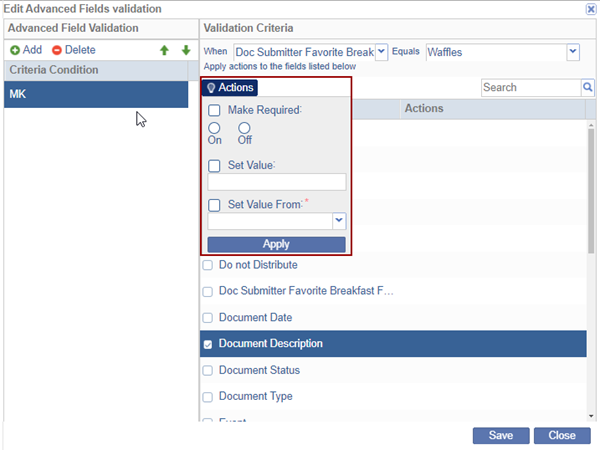Image resolution: width=600 pixels, height=450 pixels.
Task: Uncheck the Document Description field
Action: pos(208,344)
